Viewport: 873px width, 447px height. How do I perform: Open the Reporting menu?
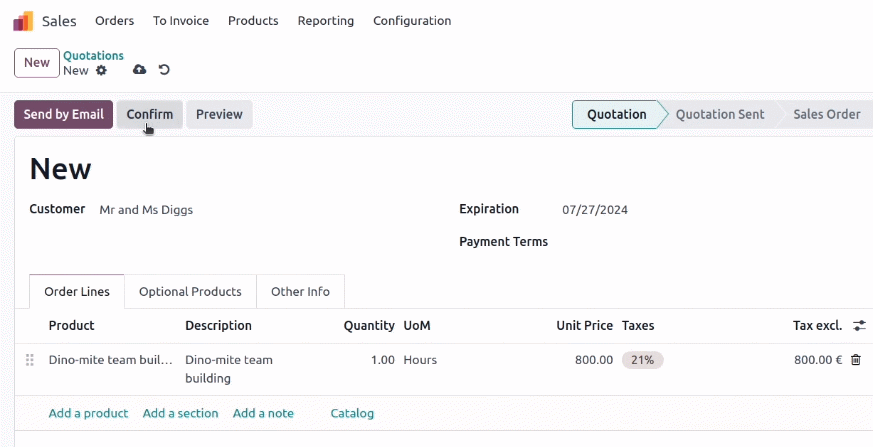(x=326, y=21)
